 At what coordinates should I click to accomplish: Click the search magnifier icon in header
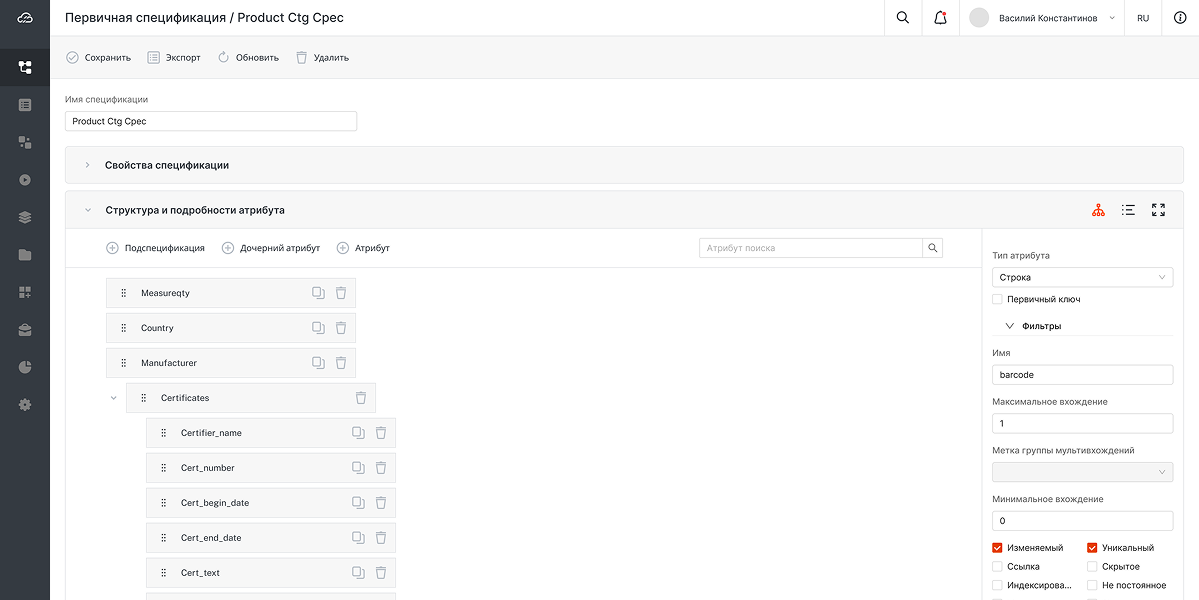point(903,18)
